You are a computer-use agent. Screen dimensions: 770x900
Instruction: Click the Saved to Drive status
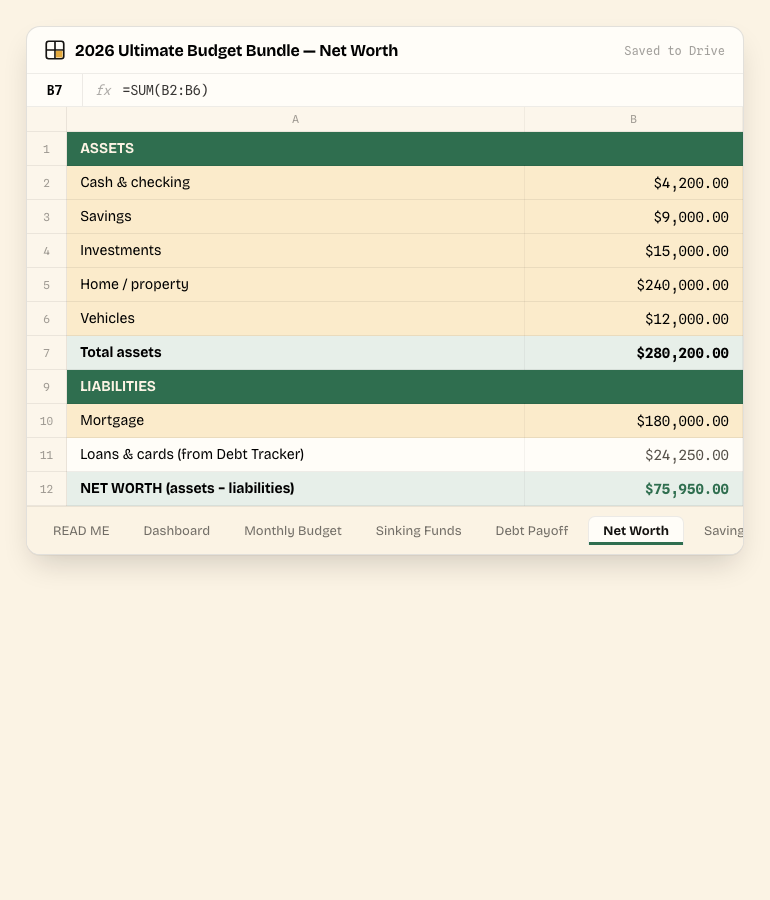tap(674, 51)
